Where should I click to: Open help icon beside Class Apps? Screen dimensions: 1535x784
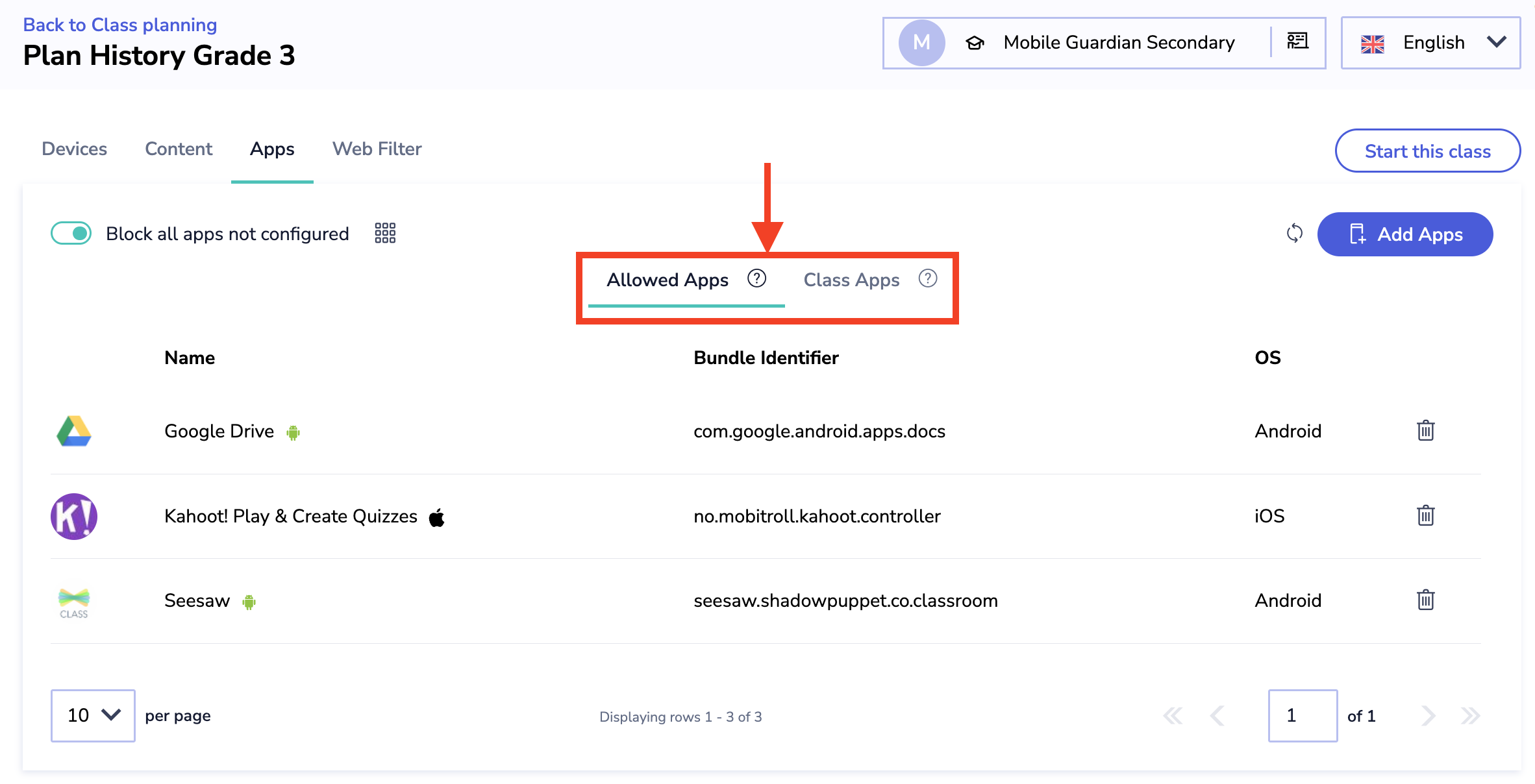coord(928,278)
